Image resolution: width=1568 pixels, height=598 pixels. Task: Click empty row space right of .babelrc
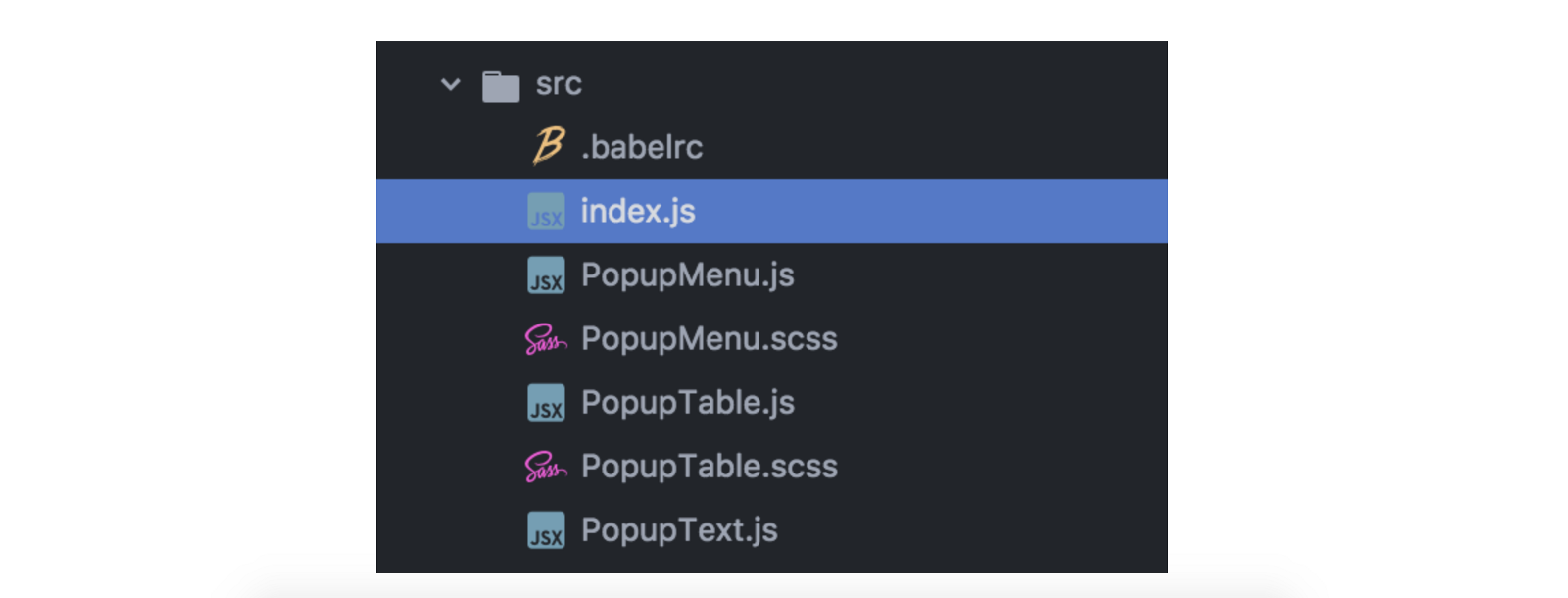point(931,147)
